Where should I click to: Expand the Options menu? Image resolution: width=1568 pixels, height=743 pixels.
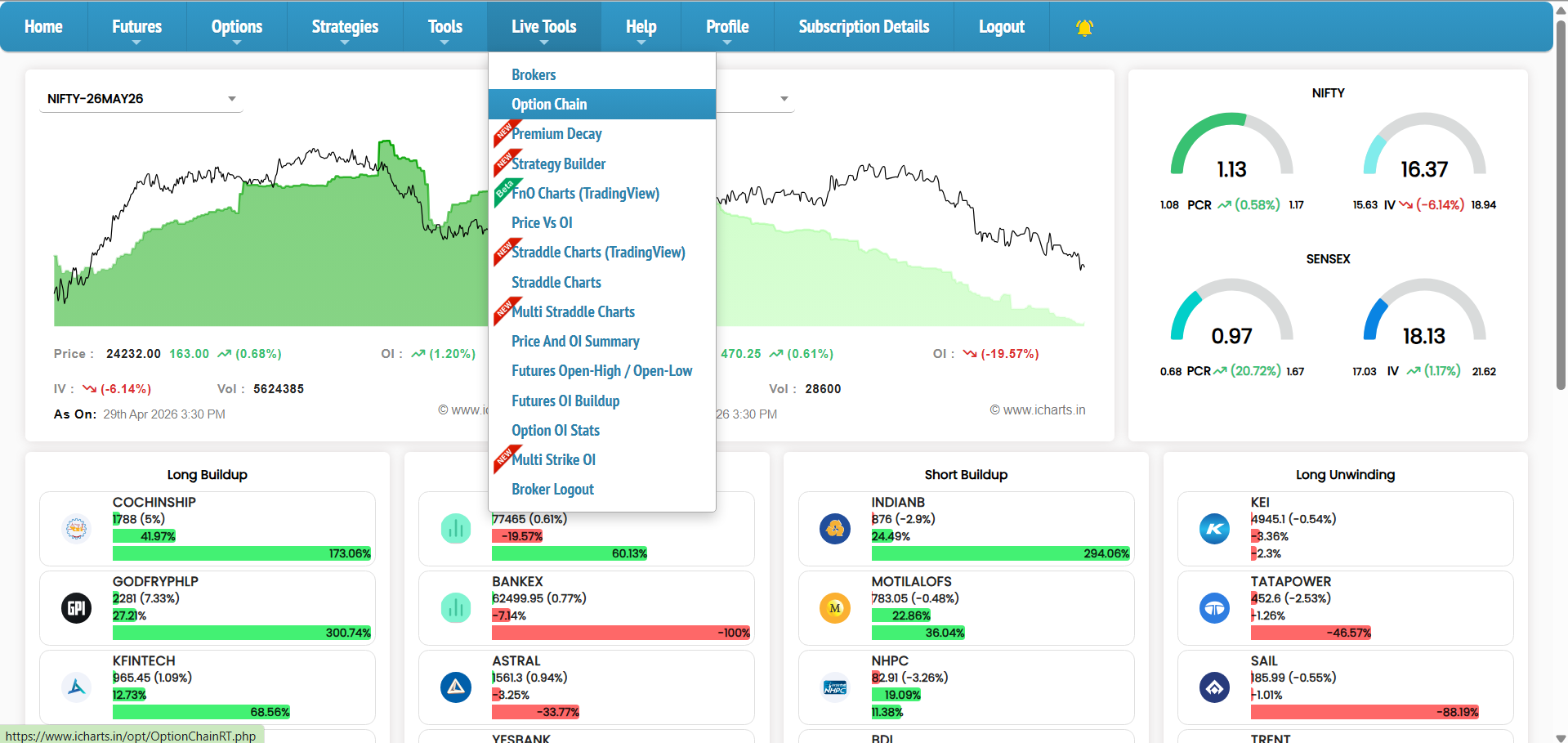(x=237, y=27)
